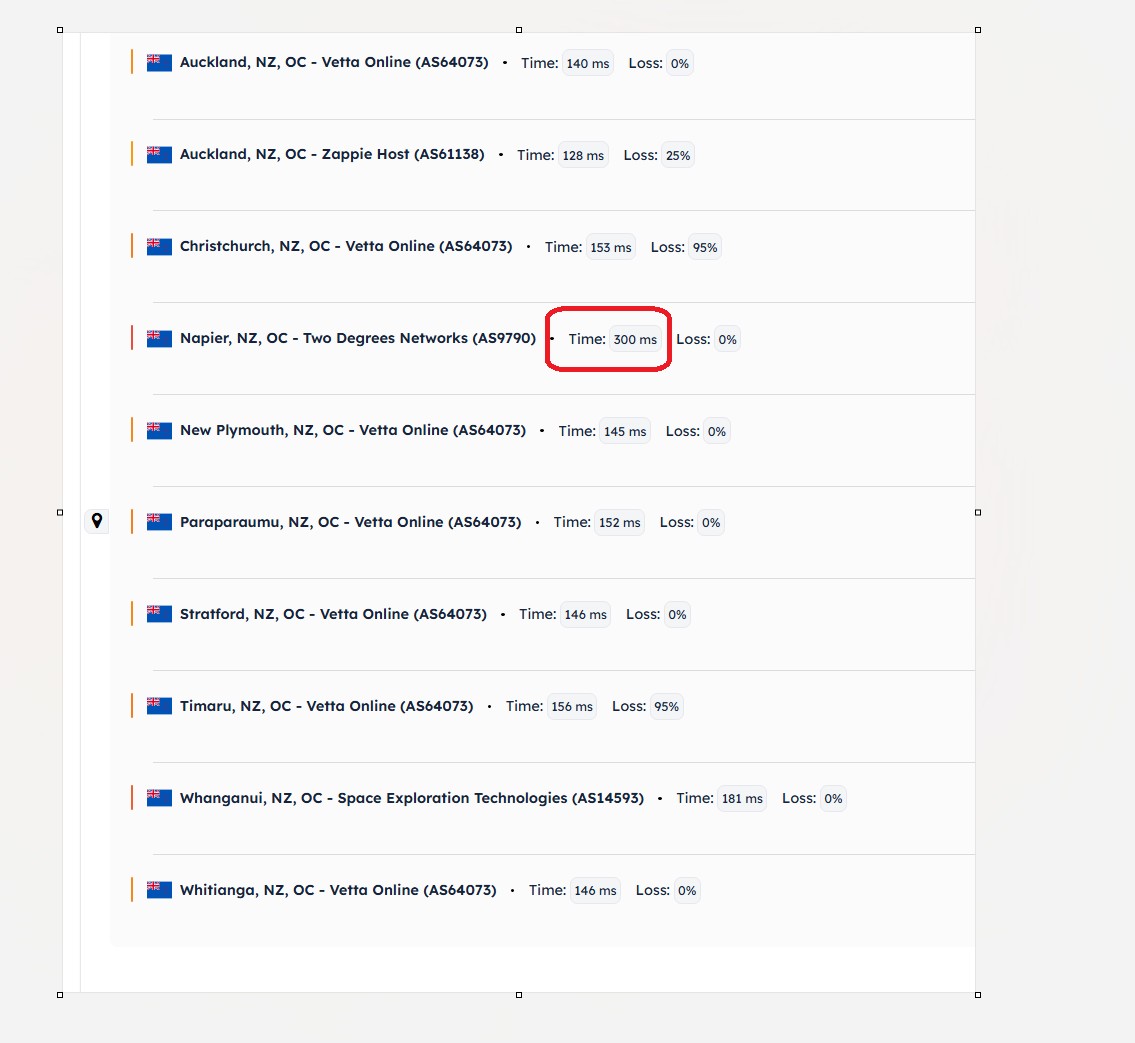Screen dimensions: 1135x1043
Task: Click Christchurch's 95% loss badge
Action: pyautogui.click(x=705, y=248)
